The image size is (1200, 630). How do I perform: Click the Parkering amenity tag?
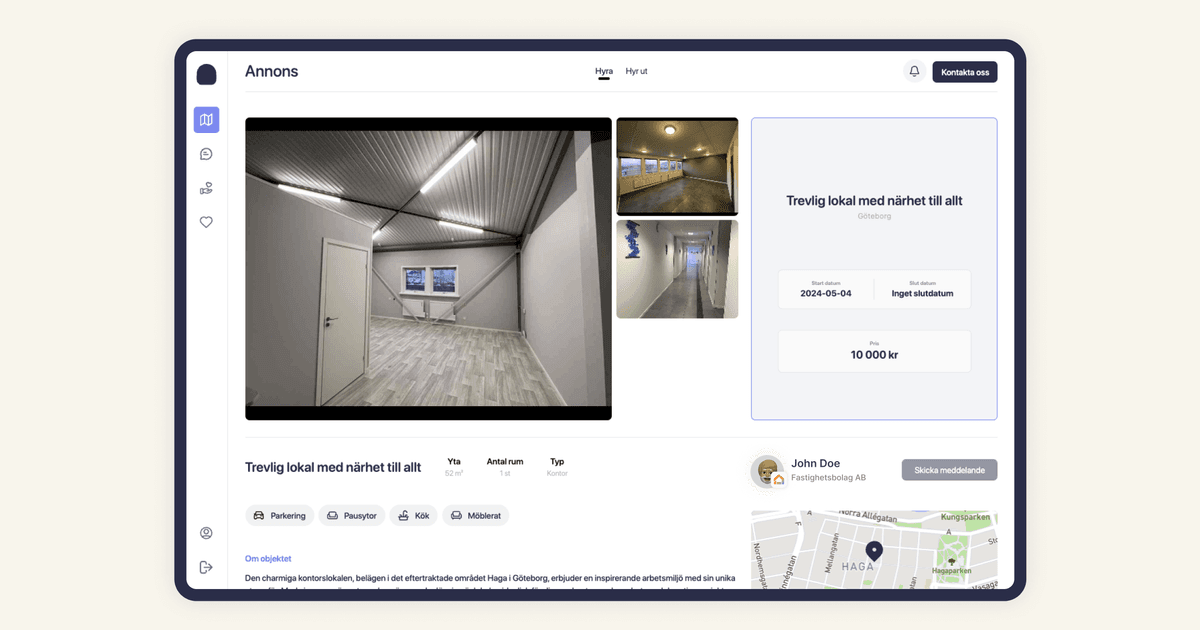pyautogui.click(x=279, y=516)
